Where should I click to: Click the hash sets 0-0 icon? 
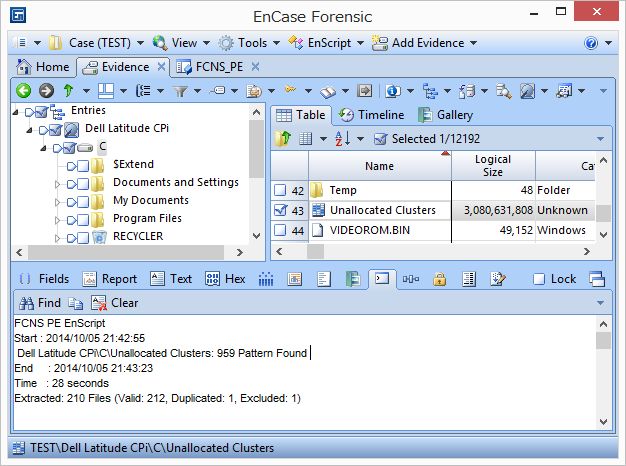[410, 279]
